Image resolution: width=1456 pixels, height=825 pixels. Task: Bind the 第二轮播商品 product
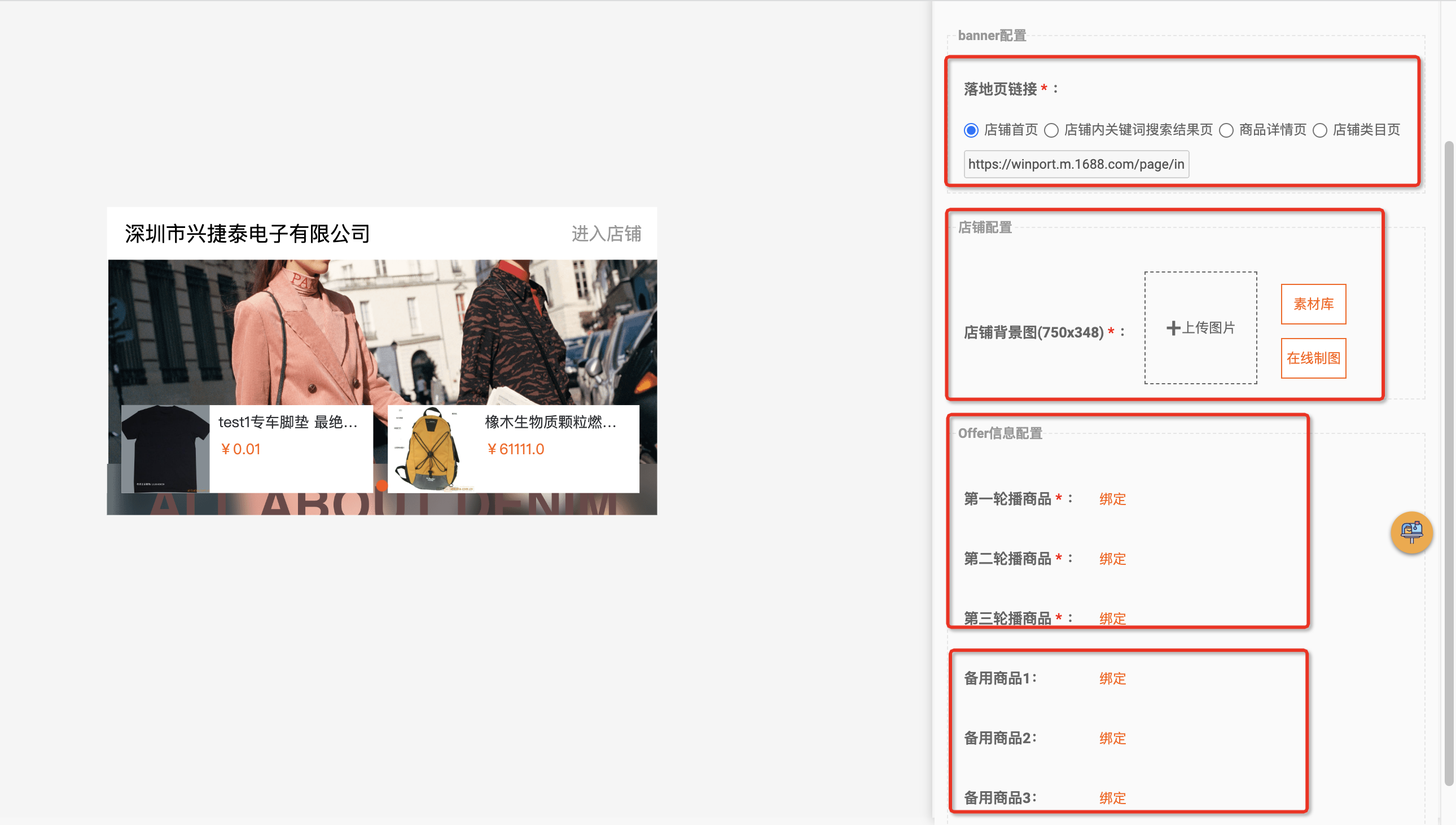[x=1112, y=559]
